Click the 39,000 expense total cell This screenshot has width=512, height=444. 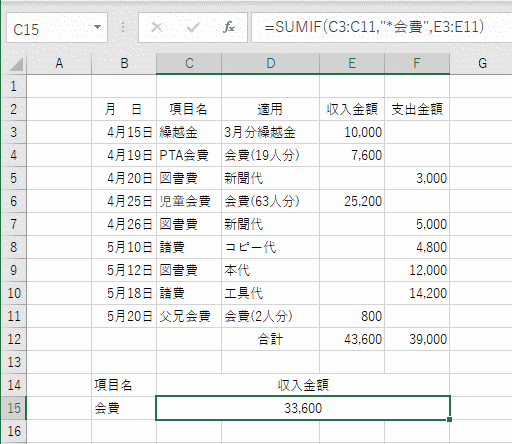coord(417,339)
